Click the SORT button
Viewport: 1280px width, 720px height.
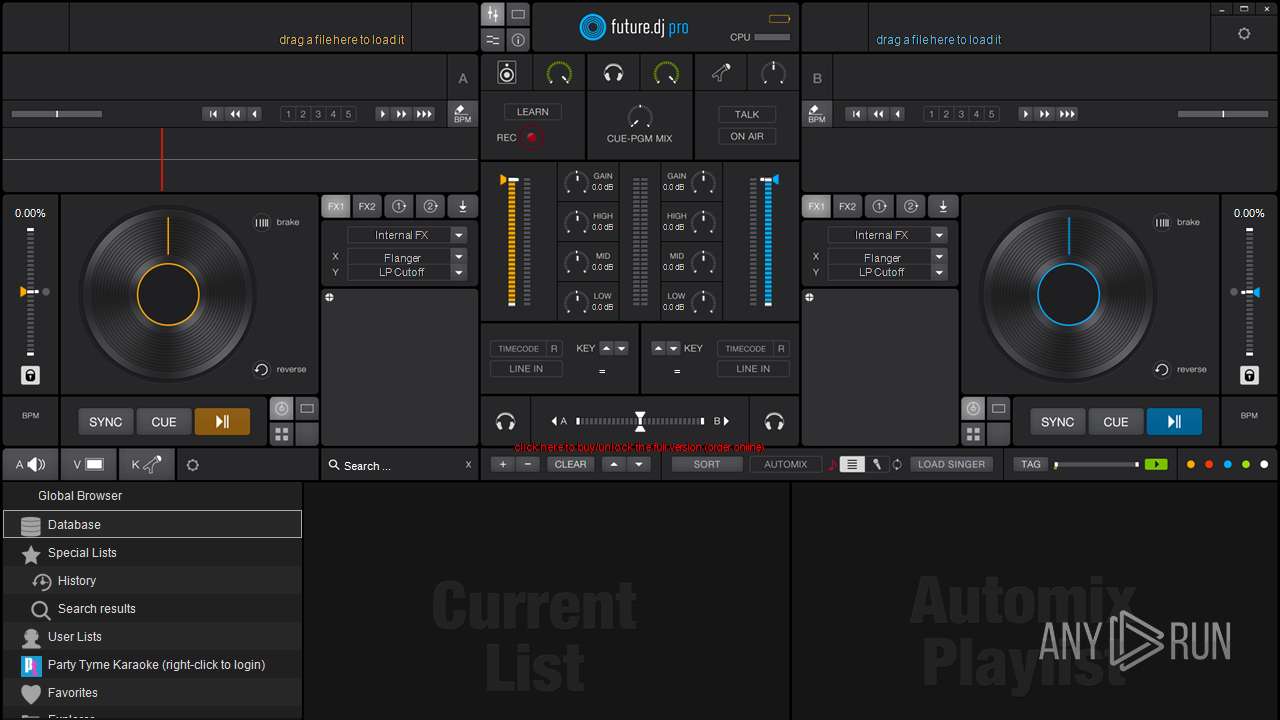(707, 464)
